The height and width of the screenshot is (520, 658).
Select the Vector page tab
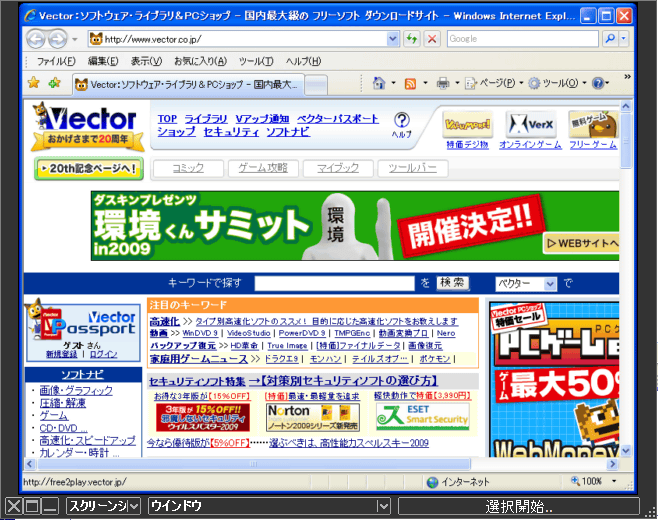pyautogui.click(x=188, y=84)
